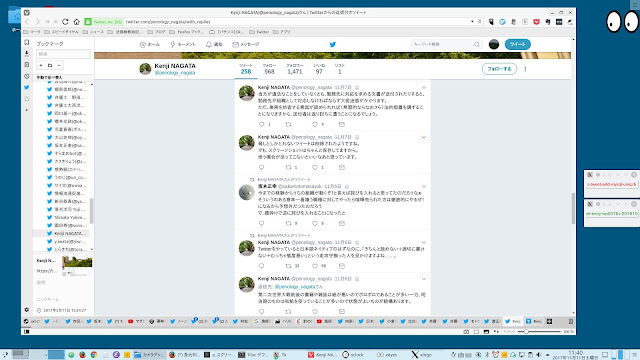Open the Bookmarks panel icon in sidebar
The width and height of the screenshot is (640, 360).
point(27,42)
